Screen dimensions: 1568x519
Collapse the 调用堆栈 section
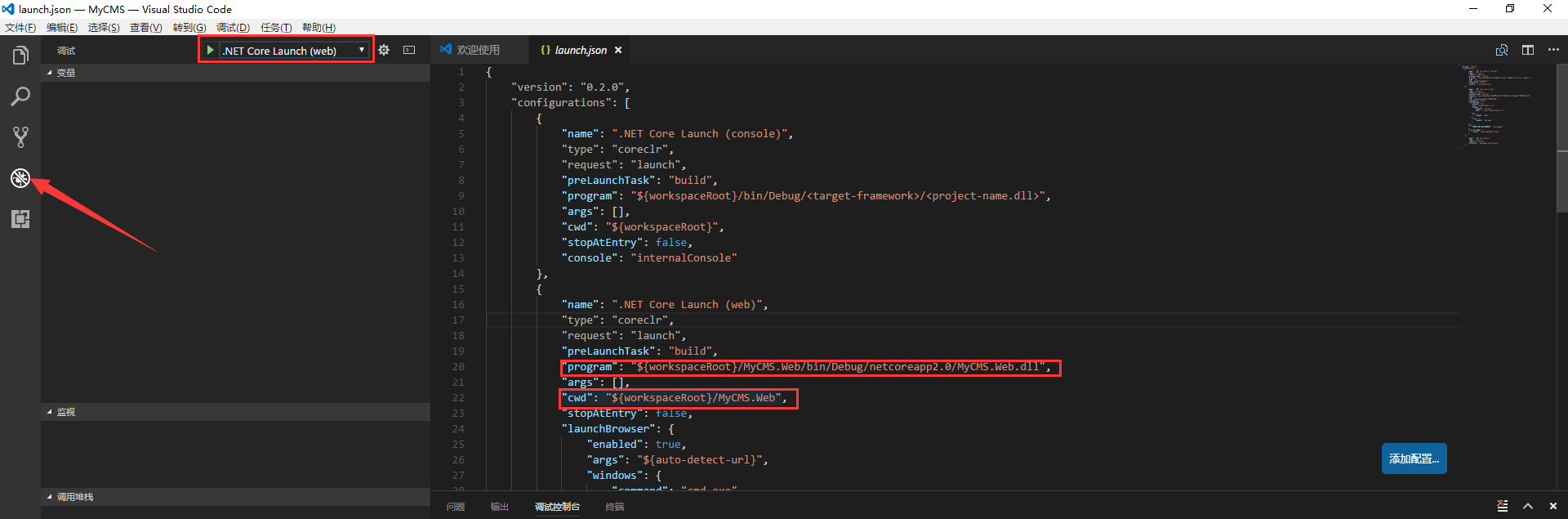click(x=235, y=497)
